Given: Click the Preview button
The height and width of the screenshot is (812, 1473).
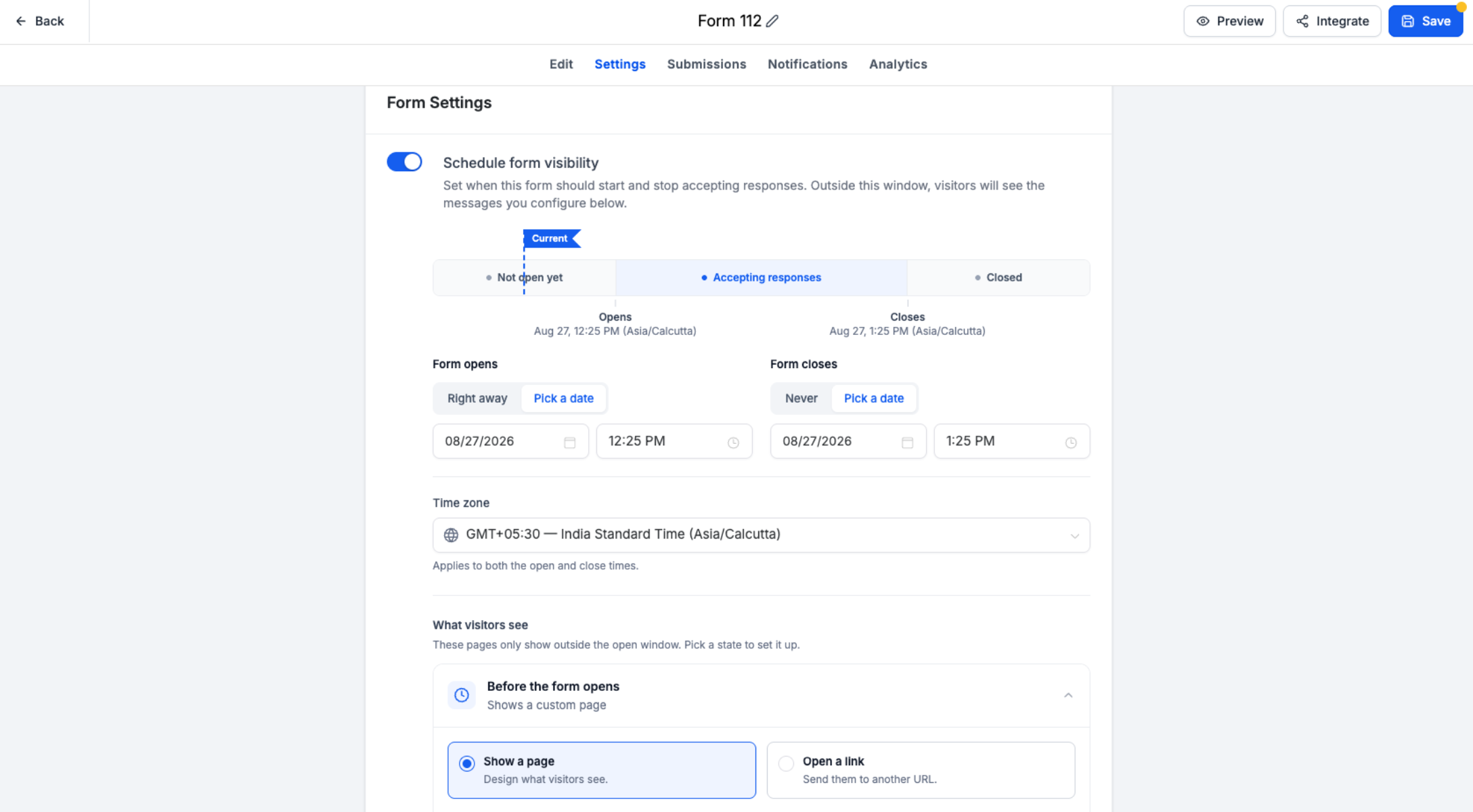Looking at the screenshot, I should coord(1229,21).
